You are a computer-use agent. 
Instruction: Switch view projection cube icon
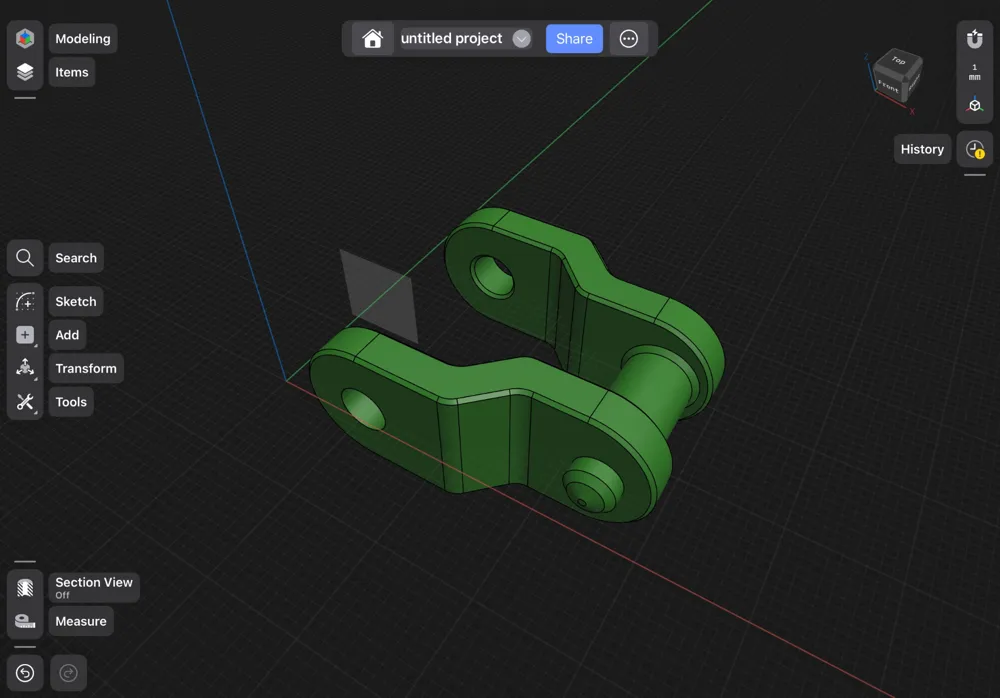[974, 105]
